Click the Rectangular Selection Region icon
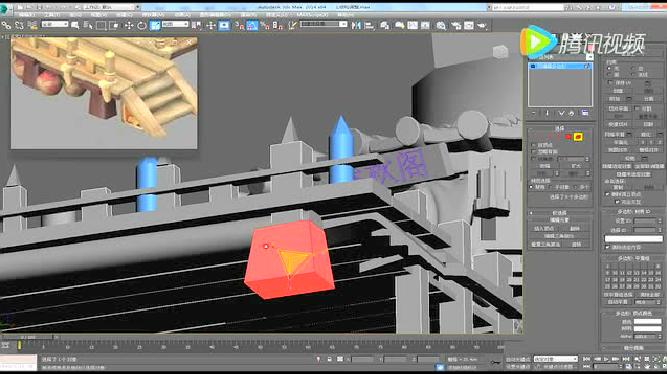667x374 pixels. [x=101, y=26]
